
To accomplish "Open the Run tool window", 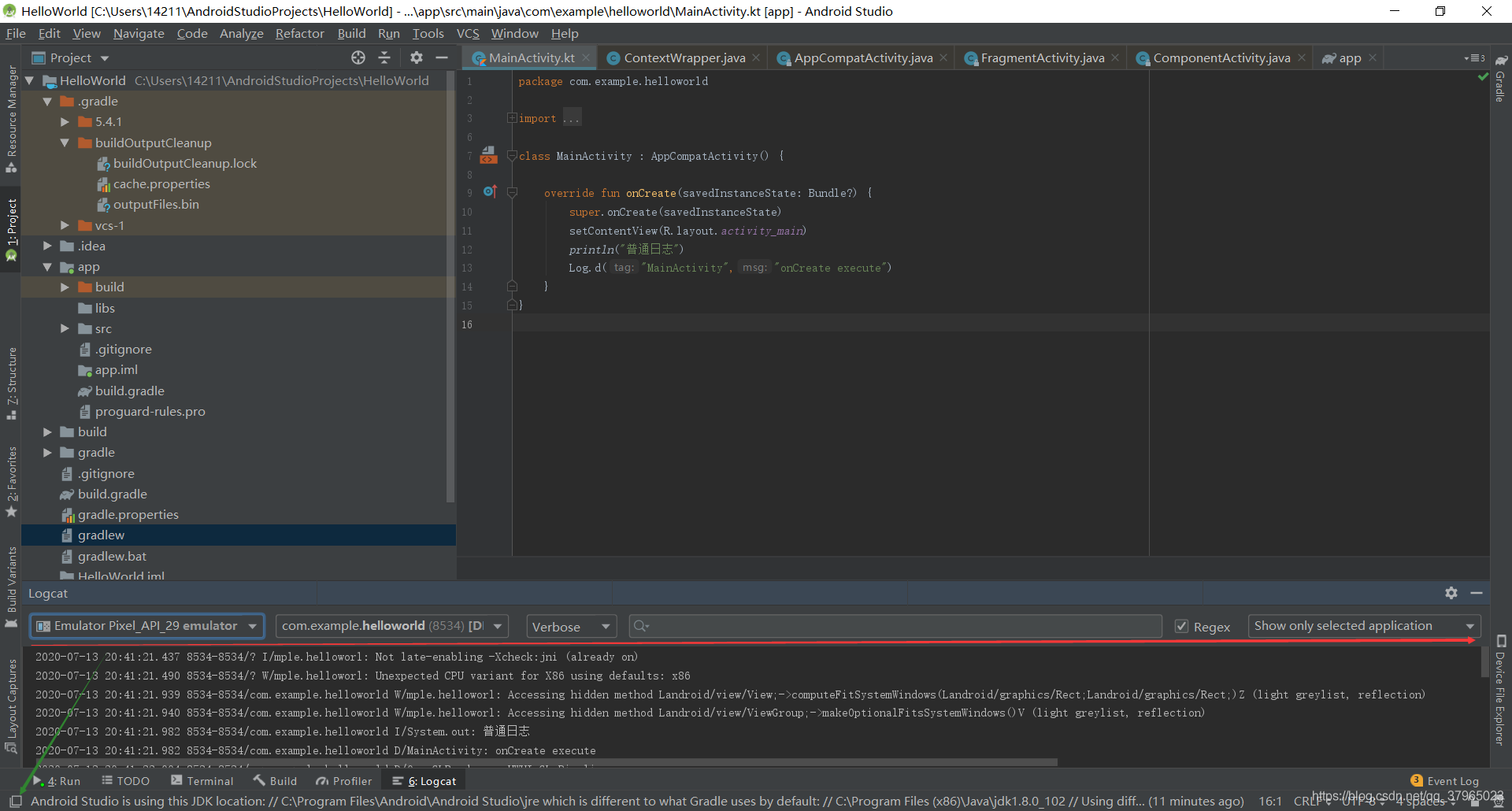I will (x=56, y=781).
